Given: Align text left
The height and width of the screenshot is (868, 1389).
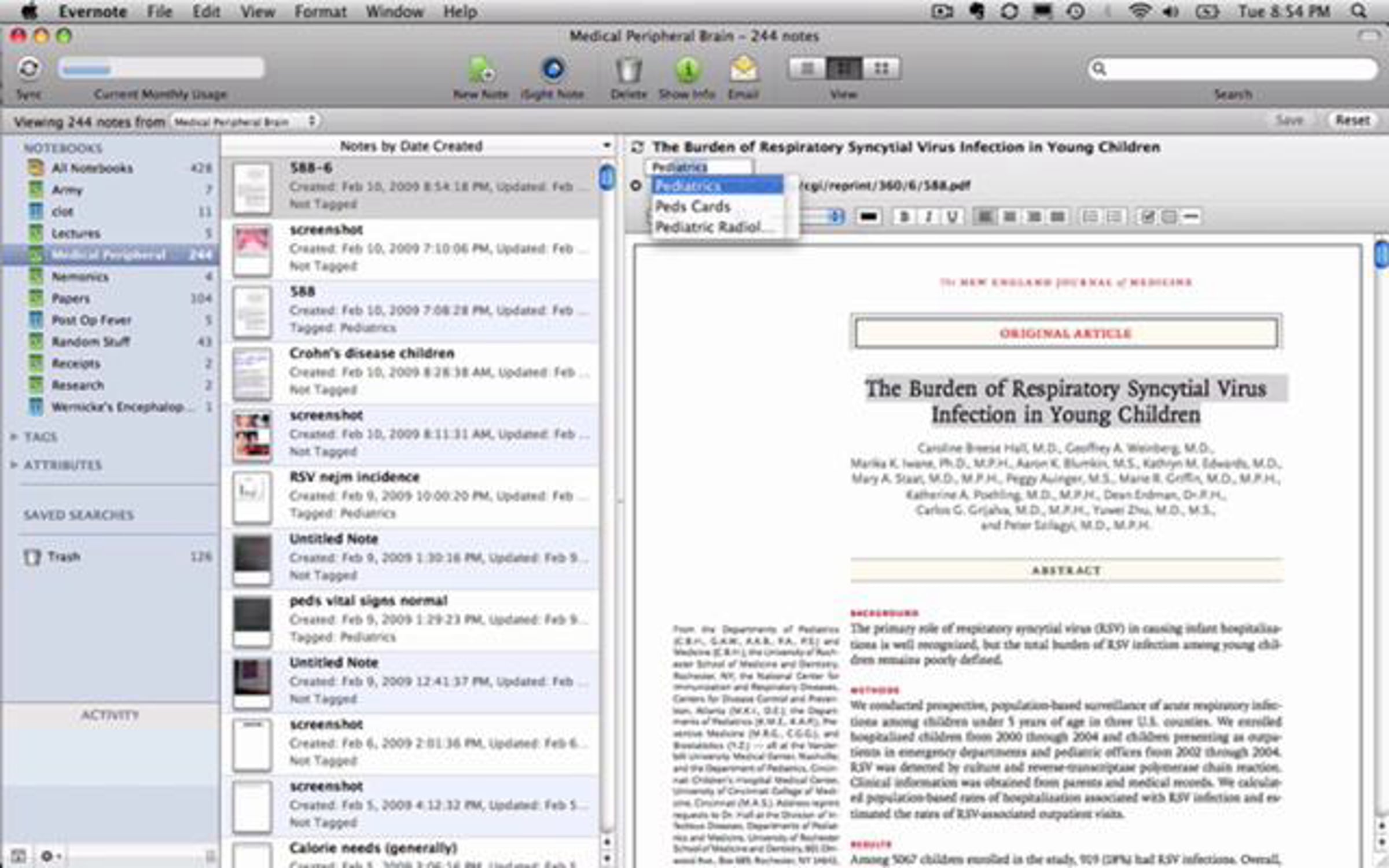Looking at the screenshot, I should pos(984,216).
